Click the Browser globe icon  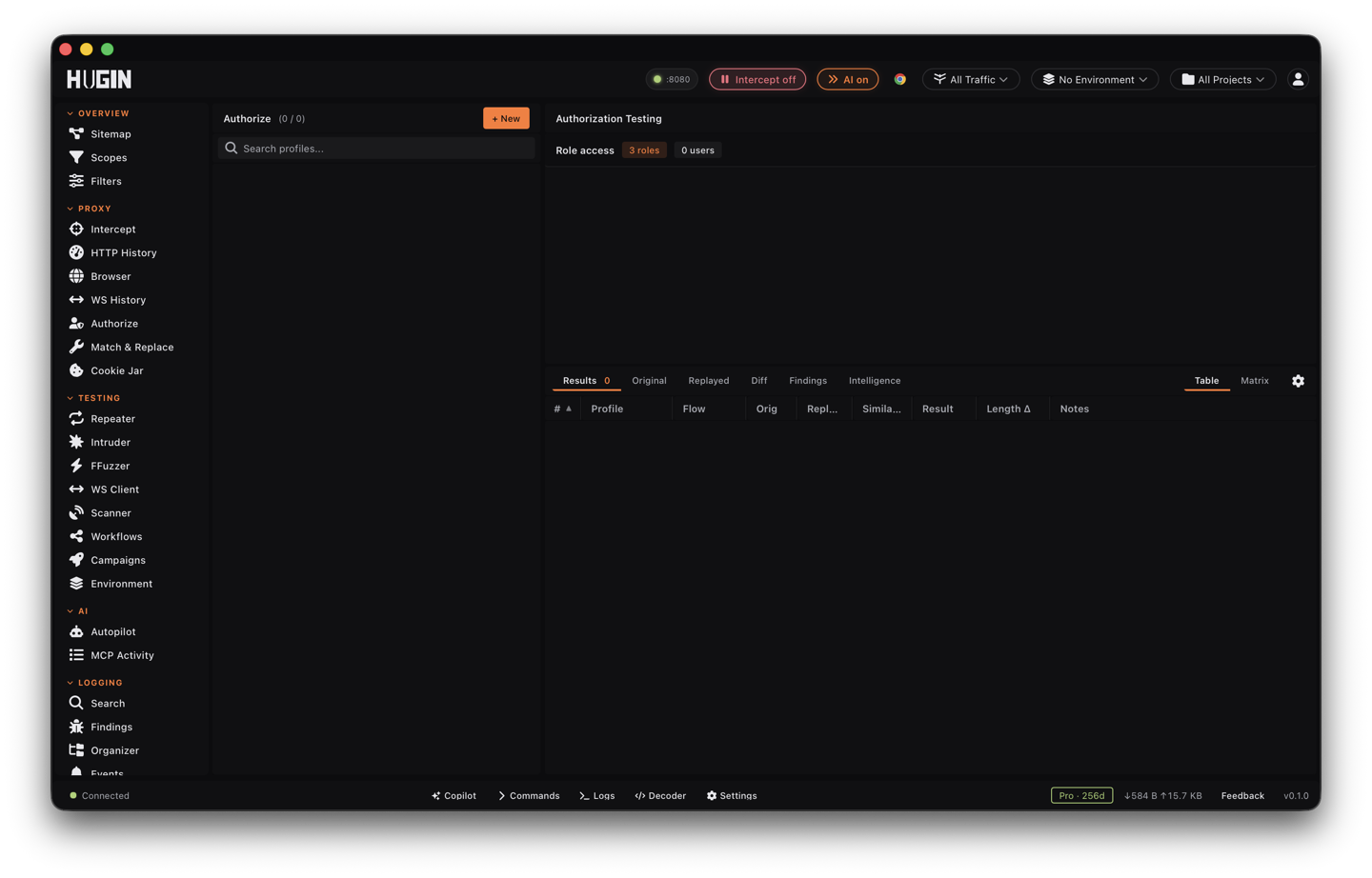tap(76, 276)
